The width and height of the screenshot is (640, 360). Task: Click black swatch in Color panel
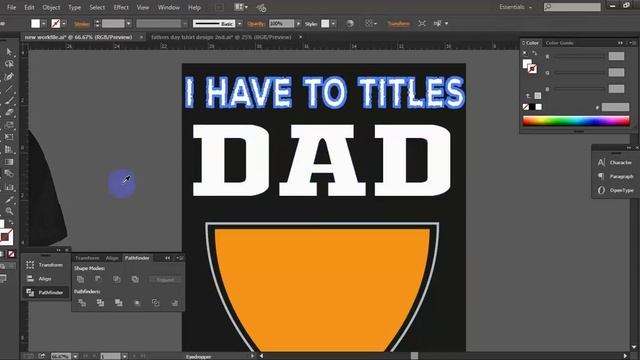pos(532,107)
